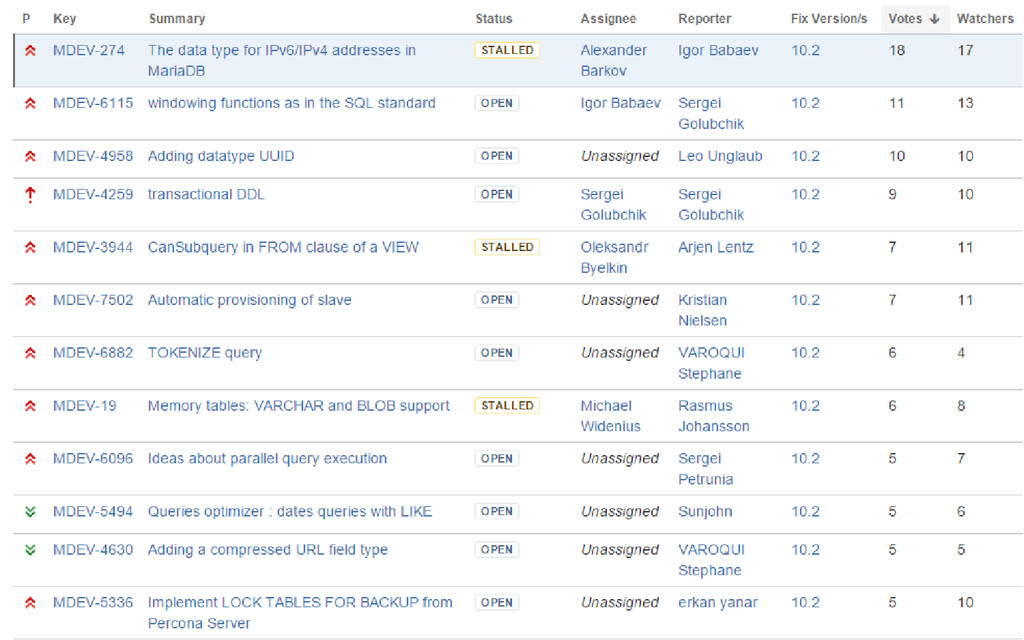Viewport: 1024px width, 640px height.
Task: Open the 10.2 fix version for MDEV-274
Action: coord(805,50)
